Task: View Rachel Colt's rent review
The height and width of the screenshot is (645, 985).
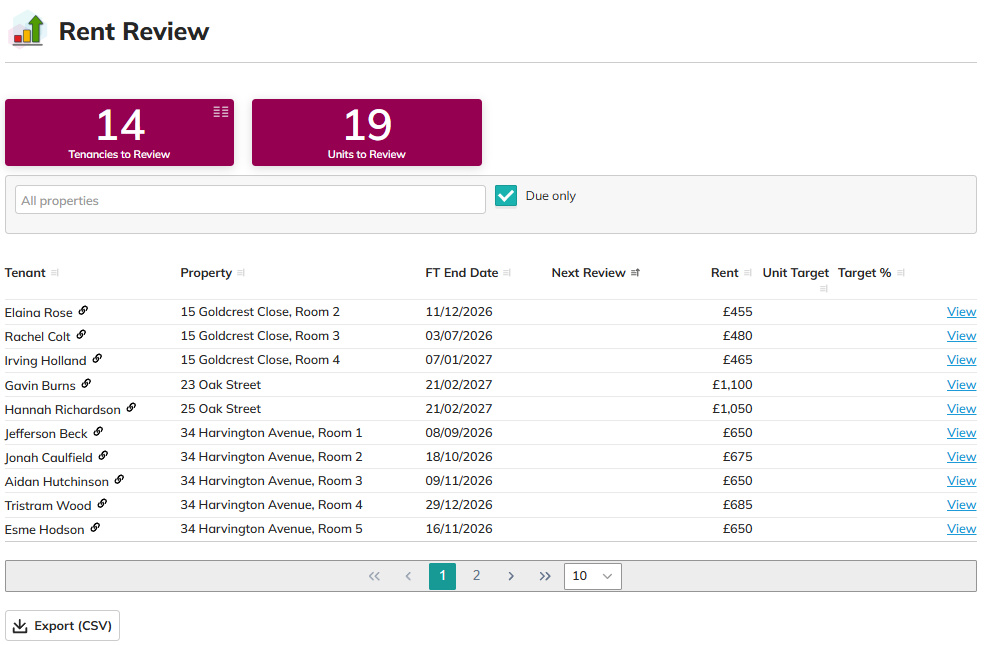Action: pyautogui.click(x=961, y=336)
